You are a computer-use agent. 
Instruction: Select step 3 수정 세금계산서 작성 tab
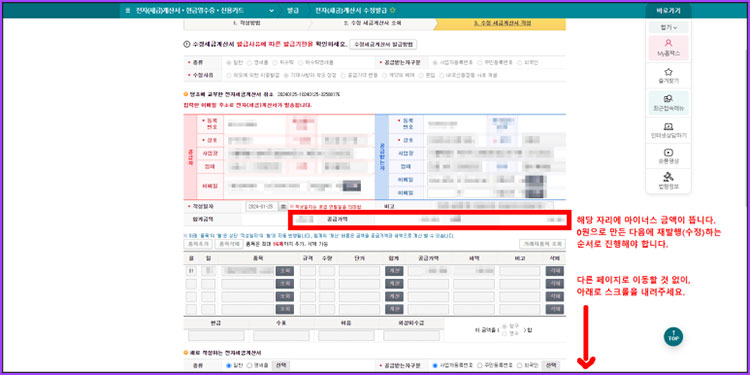coord(502,23)
